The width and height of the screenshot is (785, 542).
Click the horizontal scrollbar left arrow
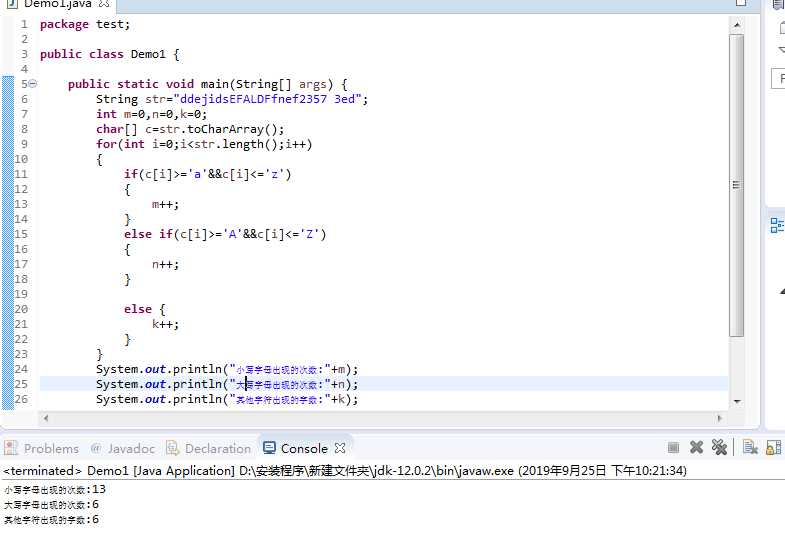[x=46, y=418]
